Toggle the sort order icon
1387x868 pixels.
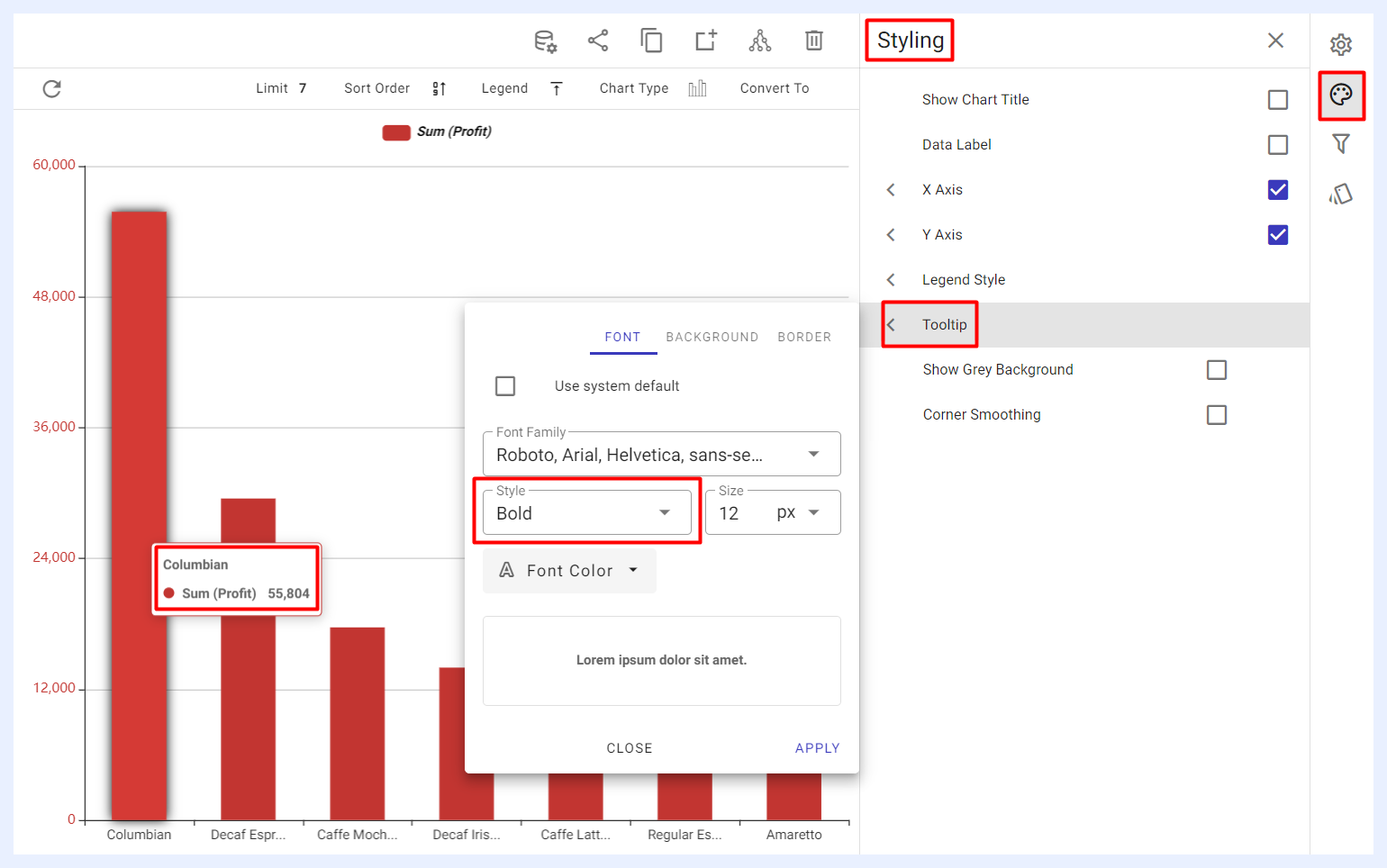pos(439,88)
